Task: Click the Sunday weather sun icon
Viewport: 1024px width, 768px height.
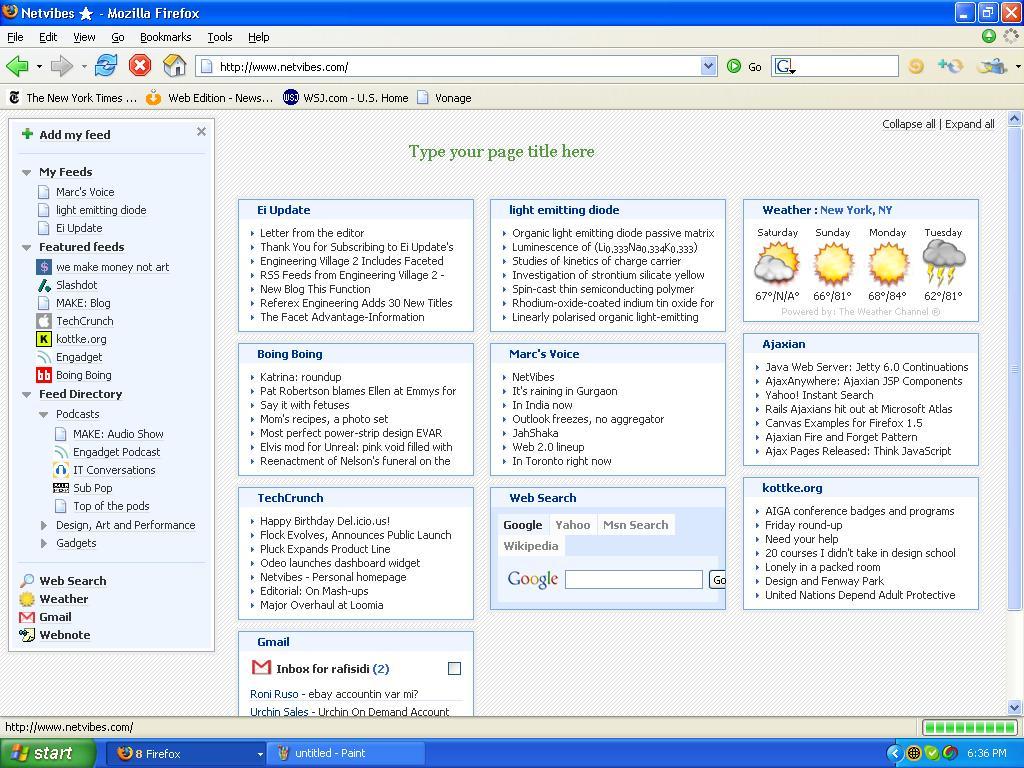Action: [833, 263]
